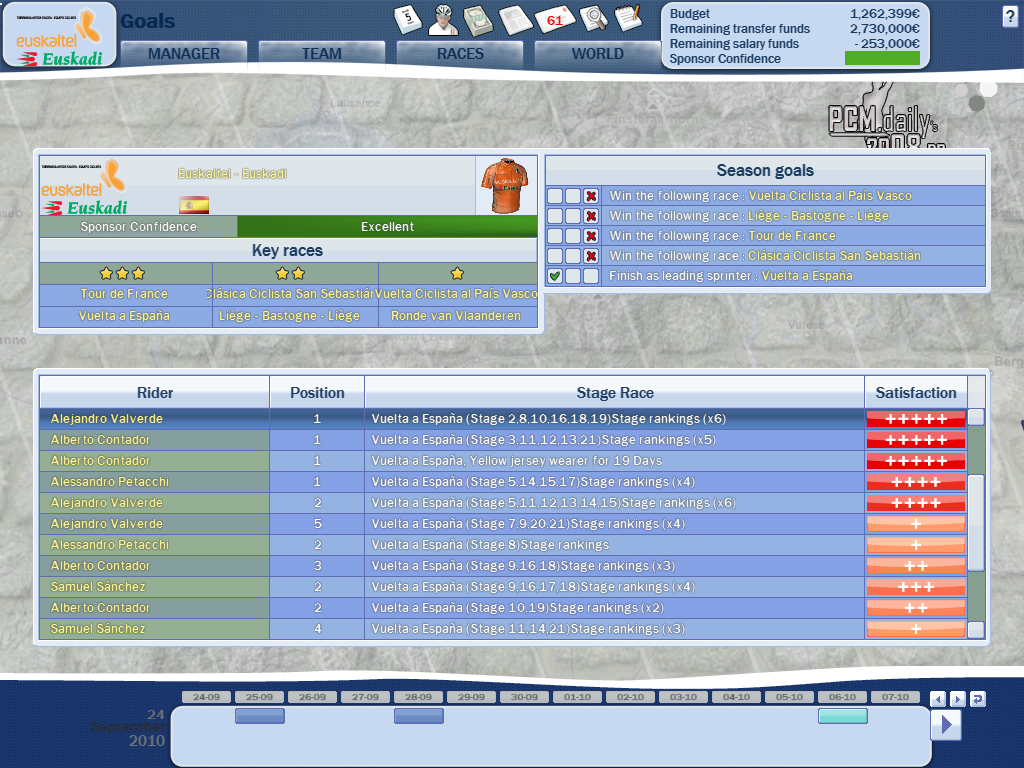The image size is (1024, 768).
Task: Click first checkbox of Liège - Bastogne - Liège goal
Action: point(555,216)
